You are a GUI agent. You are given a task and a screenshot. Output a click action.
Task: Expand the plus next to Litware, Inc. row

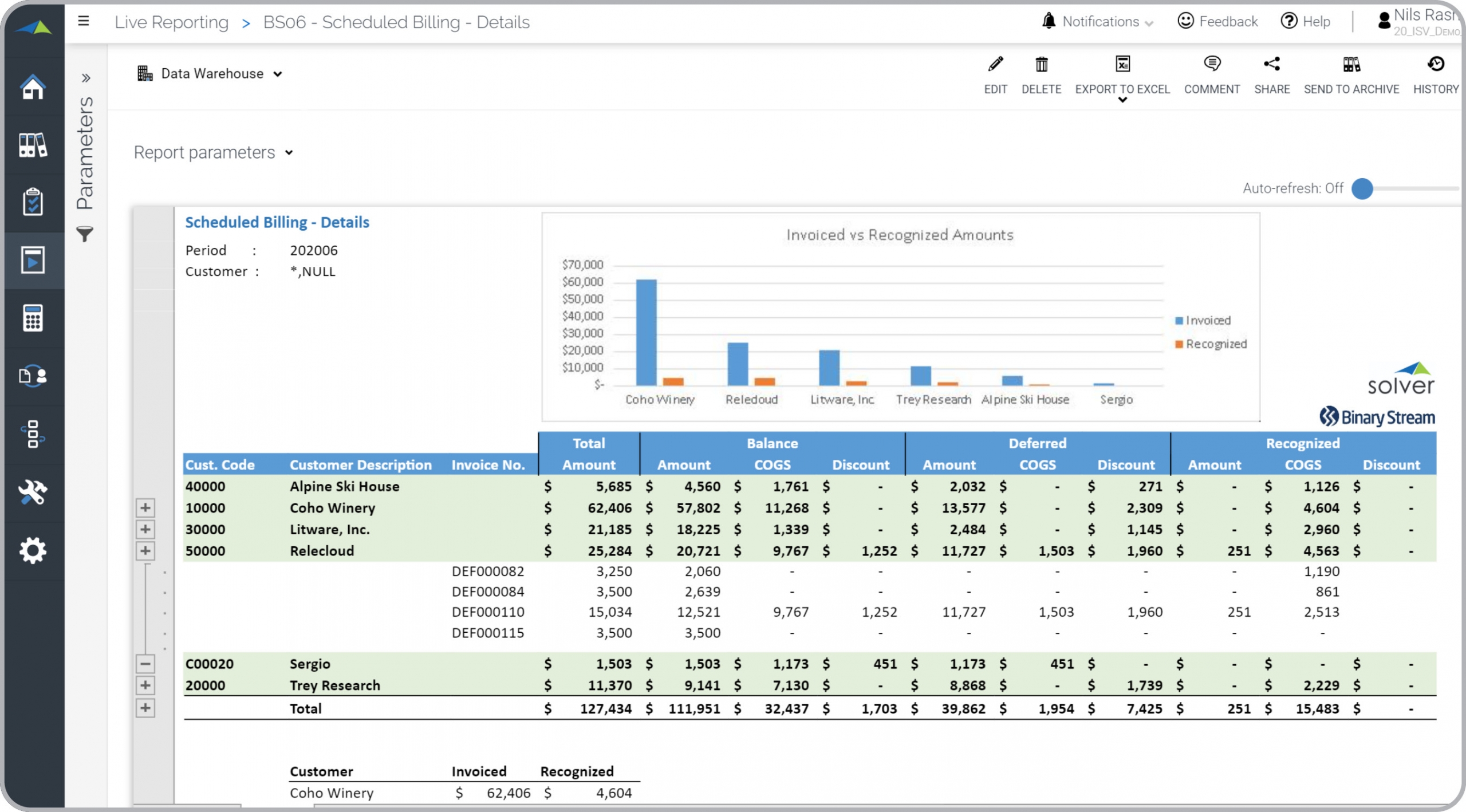tap(145, 529)
